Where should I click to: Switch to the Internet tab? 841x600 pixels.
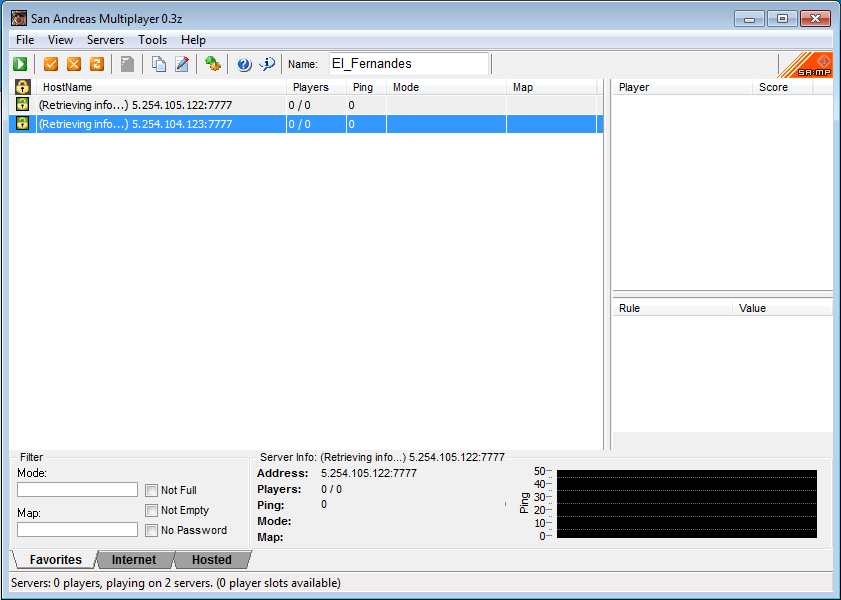(x=134, y=560)
